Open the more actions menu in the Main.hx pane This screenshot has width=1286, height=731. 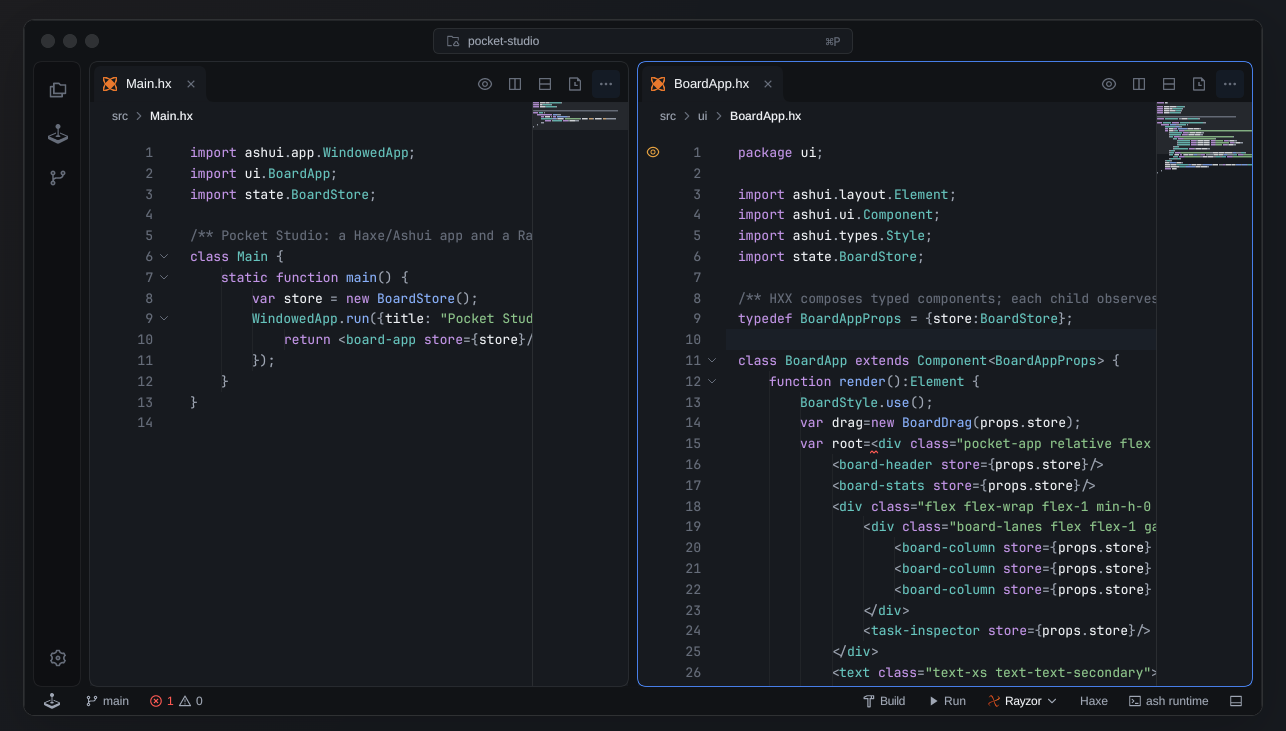tap(606, 84)
